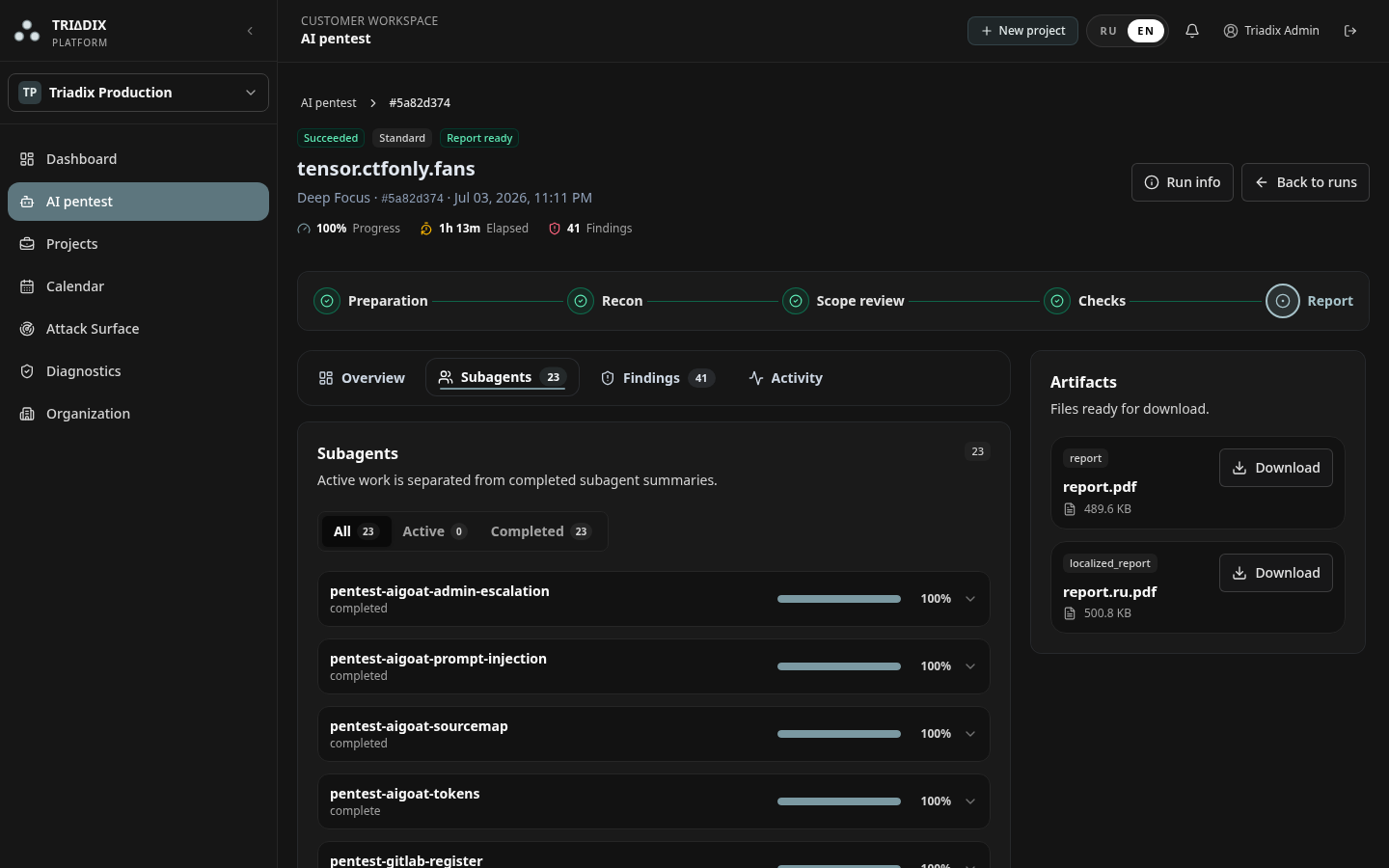The height and width of the screenshot is (868, 1389).
Task: Expand pentest-aigoat-prompt-injection row
Action: click(x=970, y=666)
